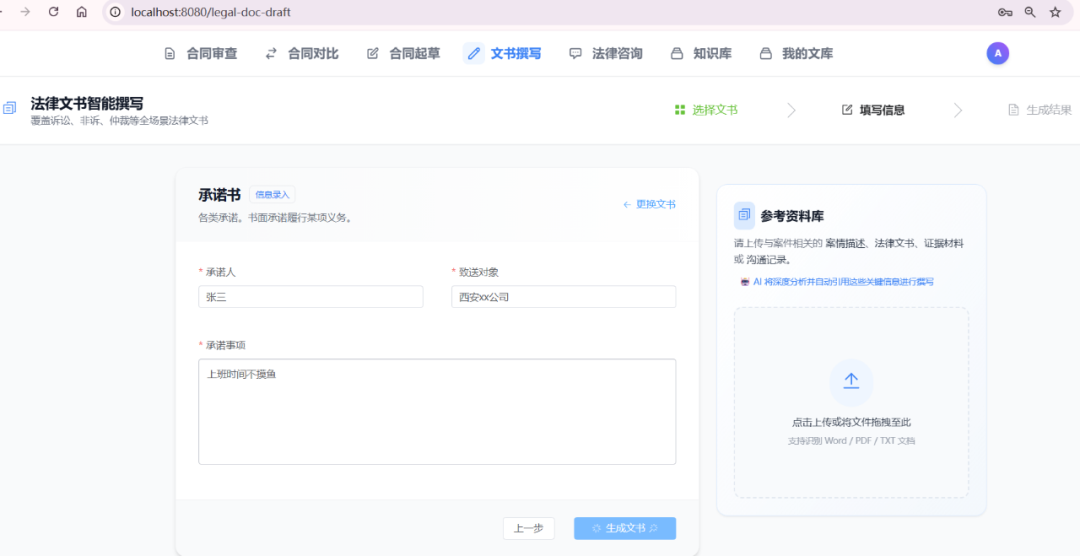The height and width of the screenshot is (556, 1080).
Task: Click the 更换文书 link
Action: [649, 205]
